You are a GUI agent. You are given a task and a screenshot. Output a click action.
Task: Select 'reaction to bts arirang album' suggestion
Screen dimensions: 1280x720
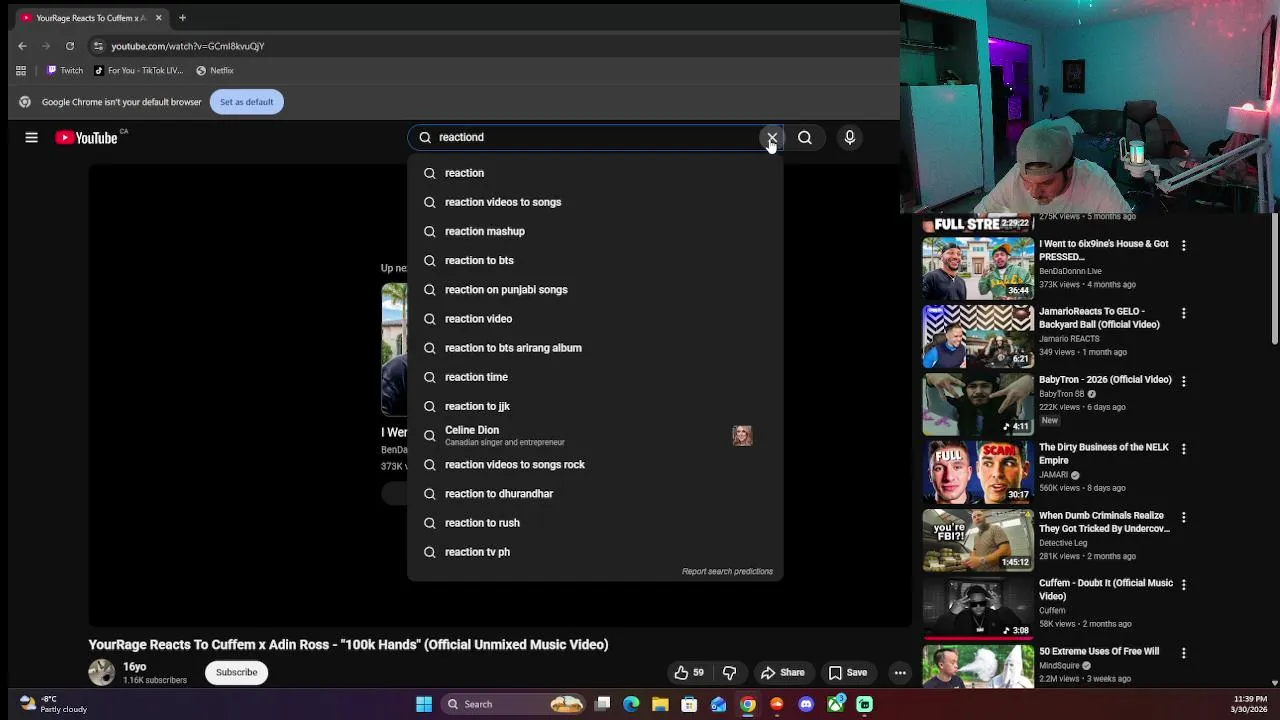595,348
